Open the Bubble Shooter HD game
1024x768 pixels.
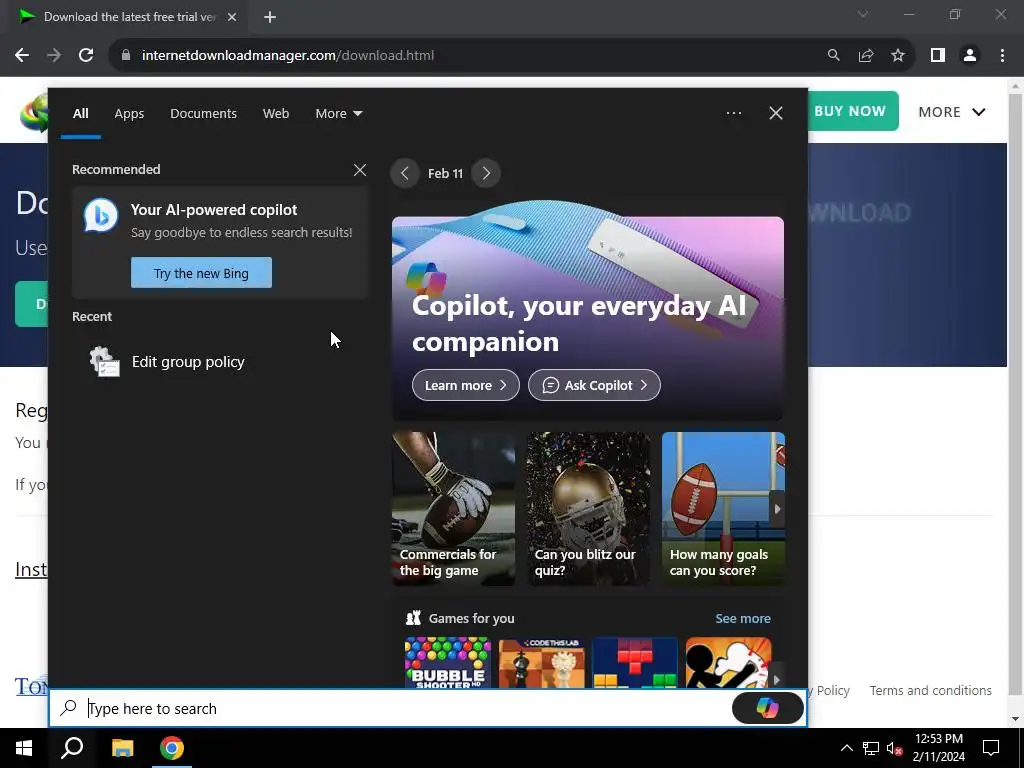click(x=447, y=662)
